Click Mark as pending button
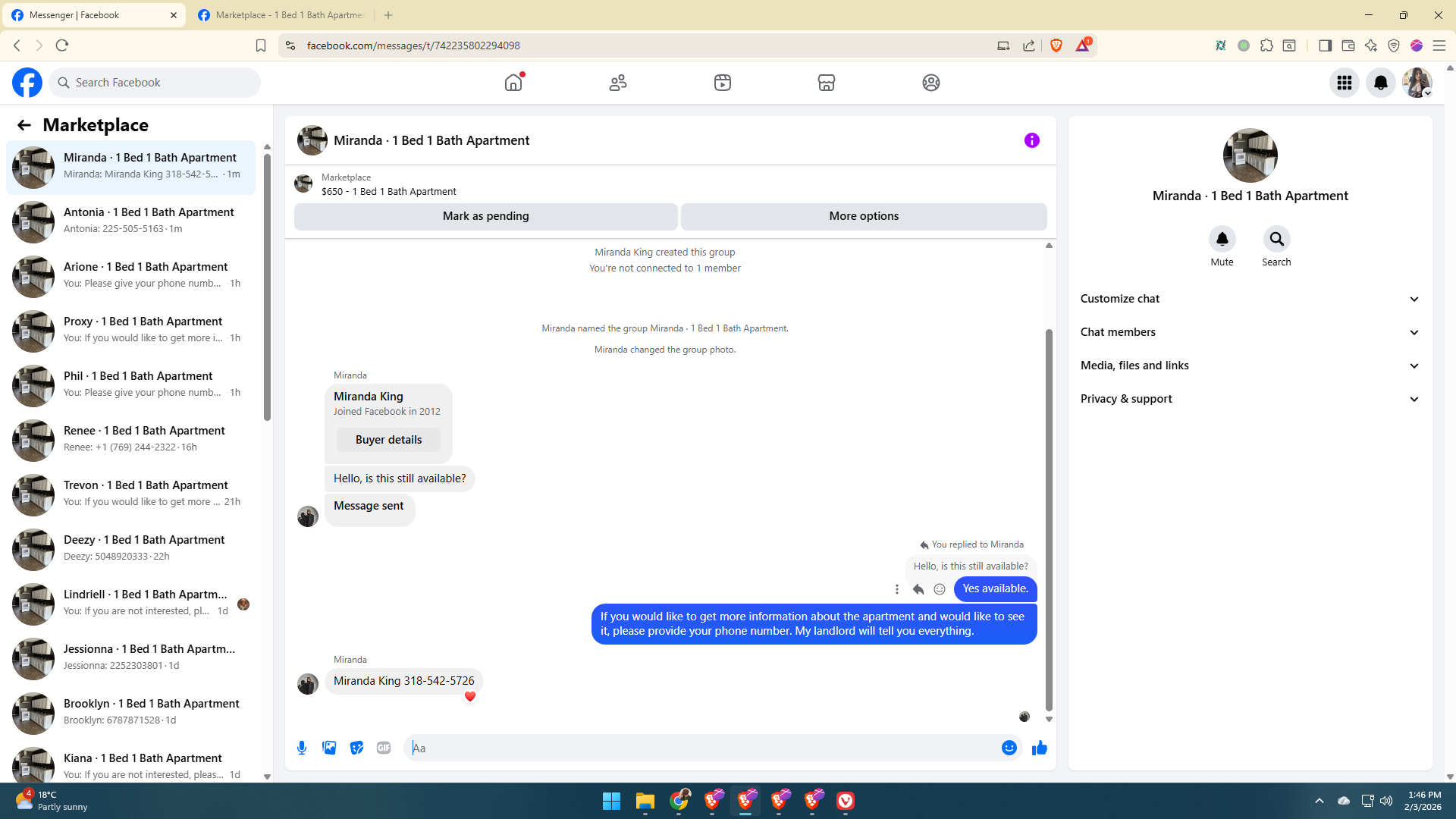This screenshot has height=819, width=1456. click(485, 216)
